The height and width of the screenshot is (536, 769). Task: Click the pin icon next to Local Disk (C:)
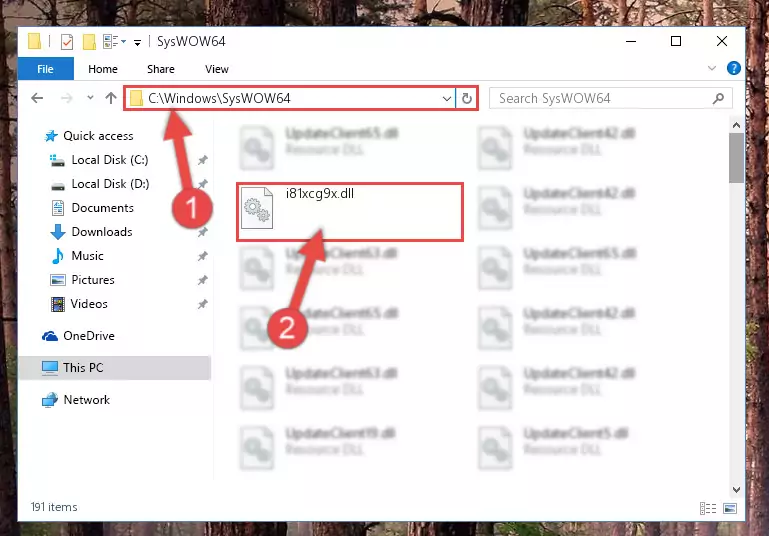click(203, 160)
